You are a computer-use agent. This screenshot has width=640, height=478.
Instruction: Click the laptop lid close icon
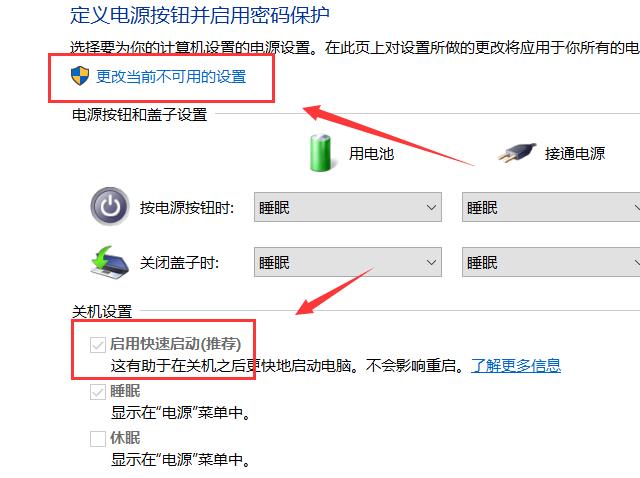coord(109,262)
